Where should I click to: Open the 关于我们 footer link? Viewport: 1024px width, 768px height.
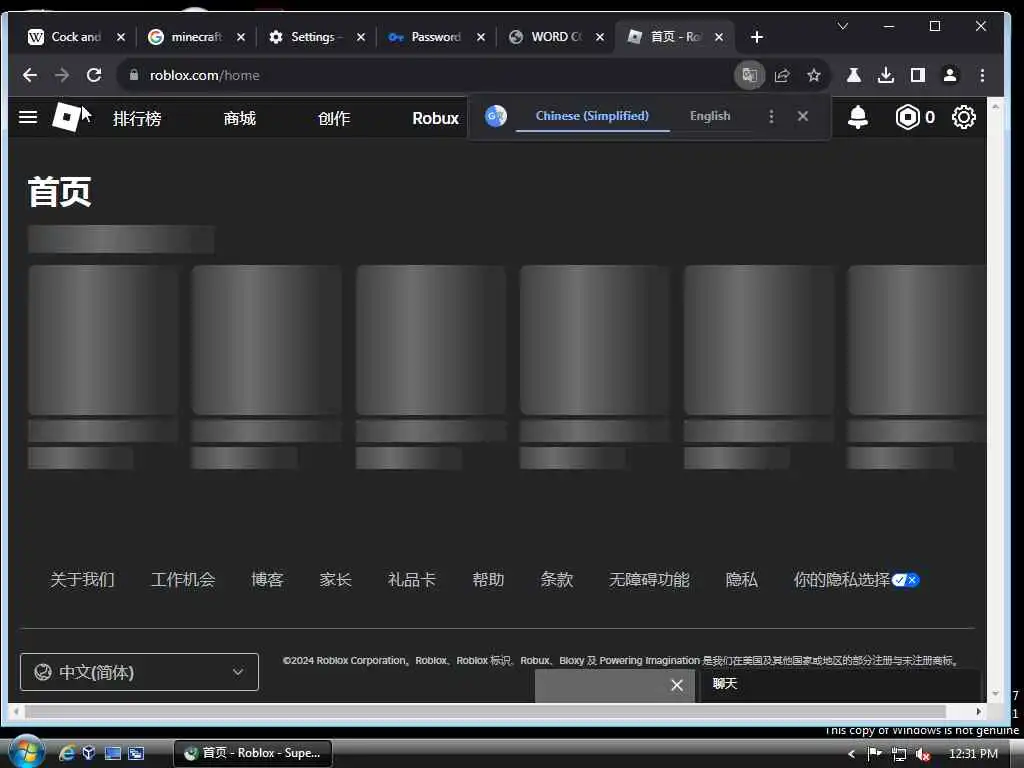point(82,580)
